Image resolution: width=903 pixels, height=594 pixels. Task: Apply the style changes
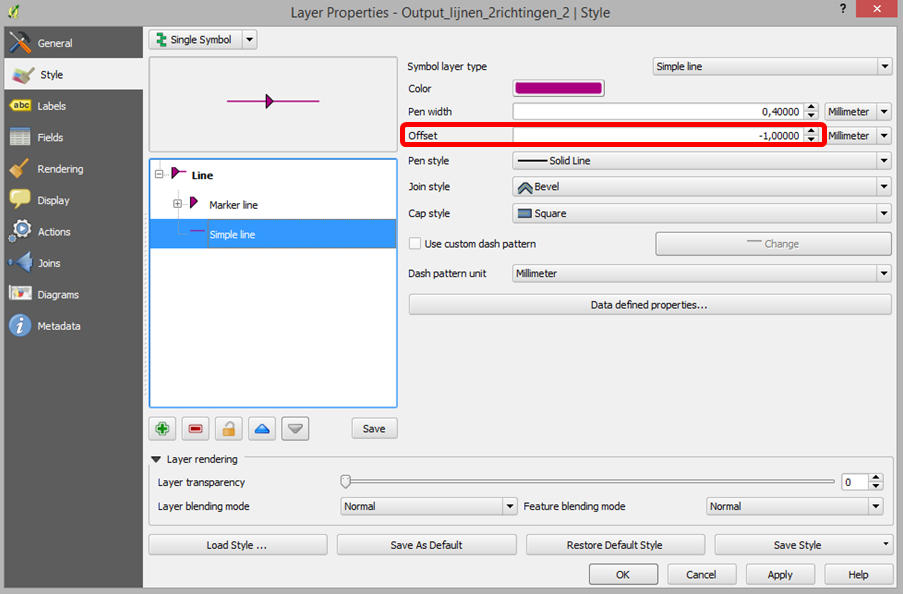tap(780, 574)
